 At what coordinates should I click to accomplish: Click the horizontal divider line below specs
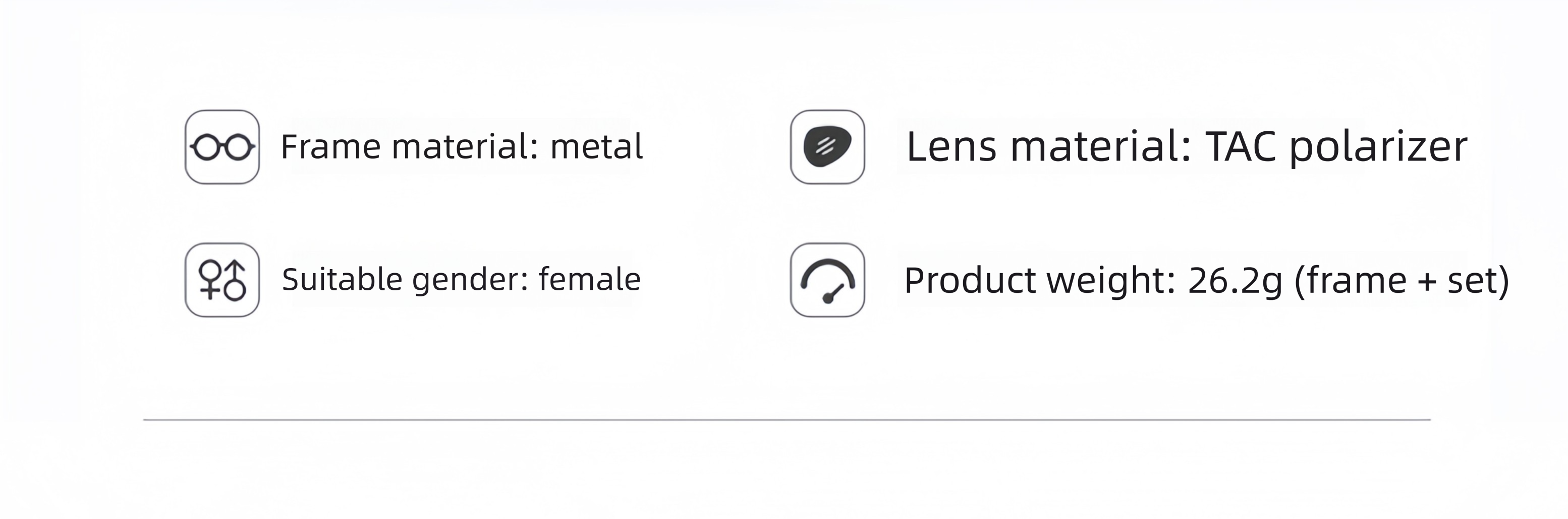pyautogui.click(x=787, y=420)
